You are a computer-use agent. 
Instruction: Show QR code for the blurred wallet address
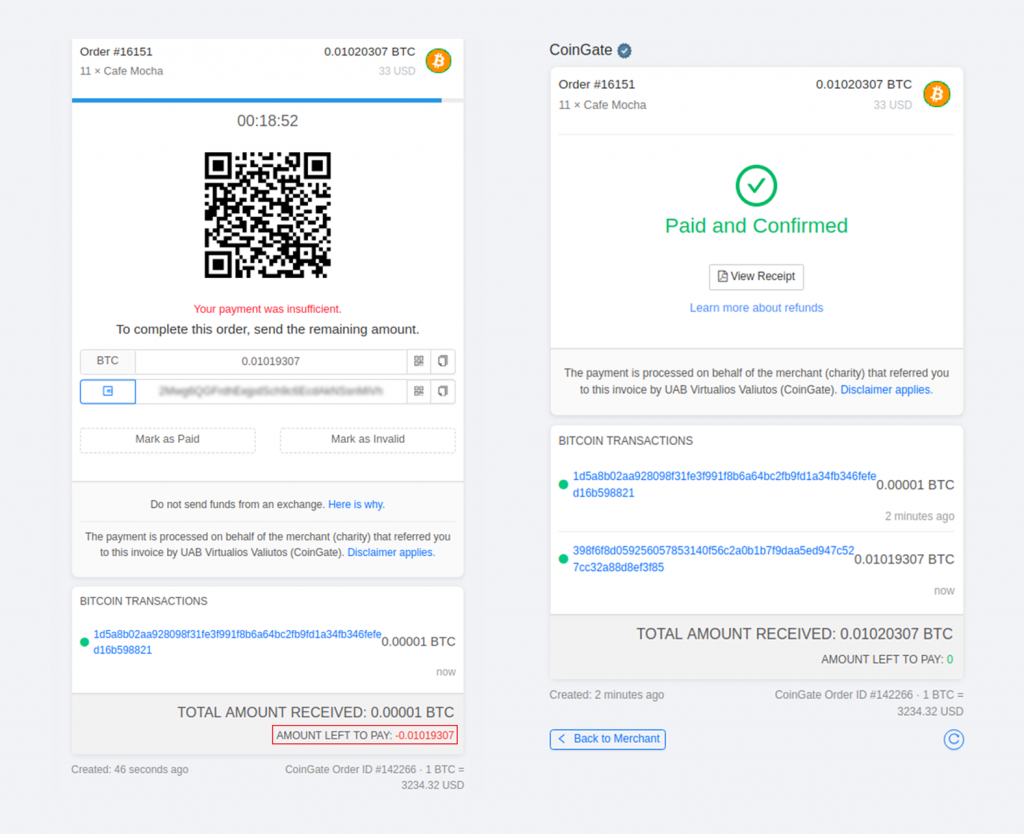tap(419, 391)
